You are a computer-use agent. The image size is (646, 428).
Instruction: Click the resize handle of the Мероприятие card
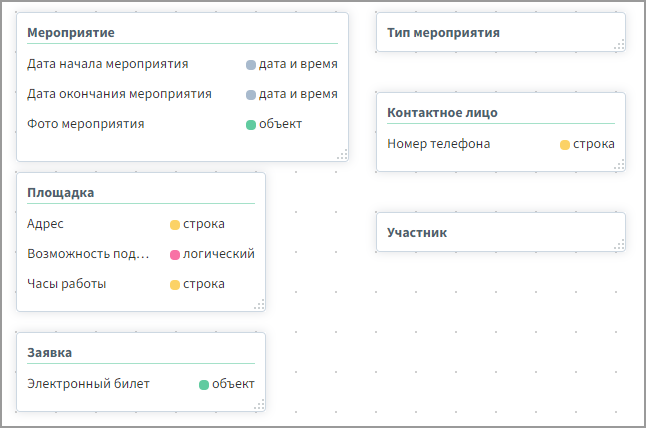click(342, 155)
